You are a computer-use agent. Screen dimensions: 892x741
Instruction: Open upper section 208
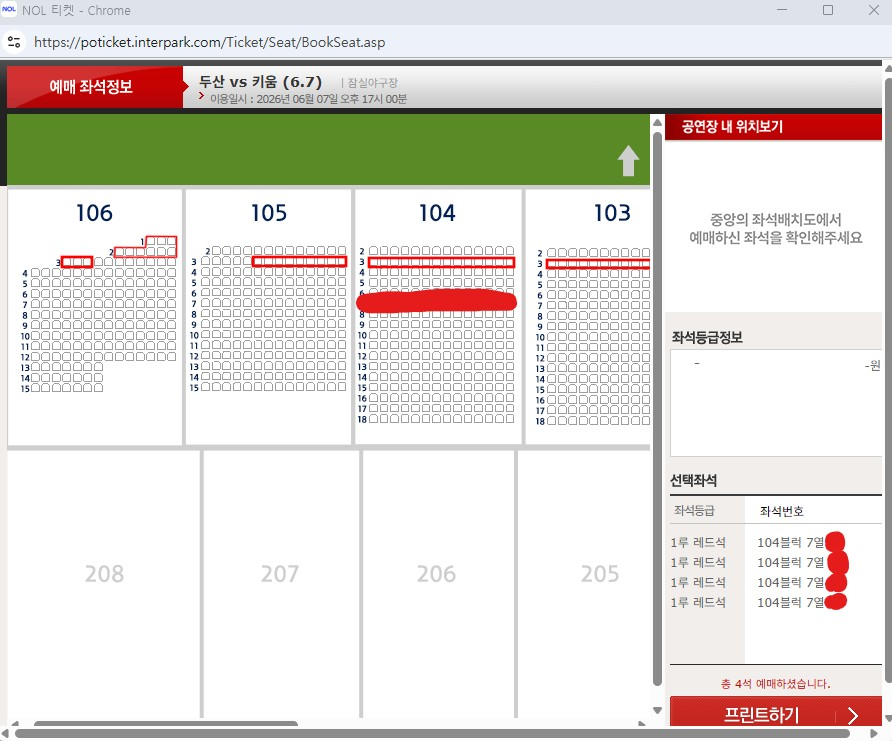(104, 574)
